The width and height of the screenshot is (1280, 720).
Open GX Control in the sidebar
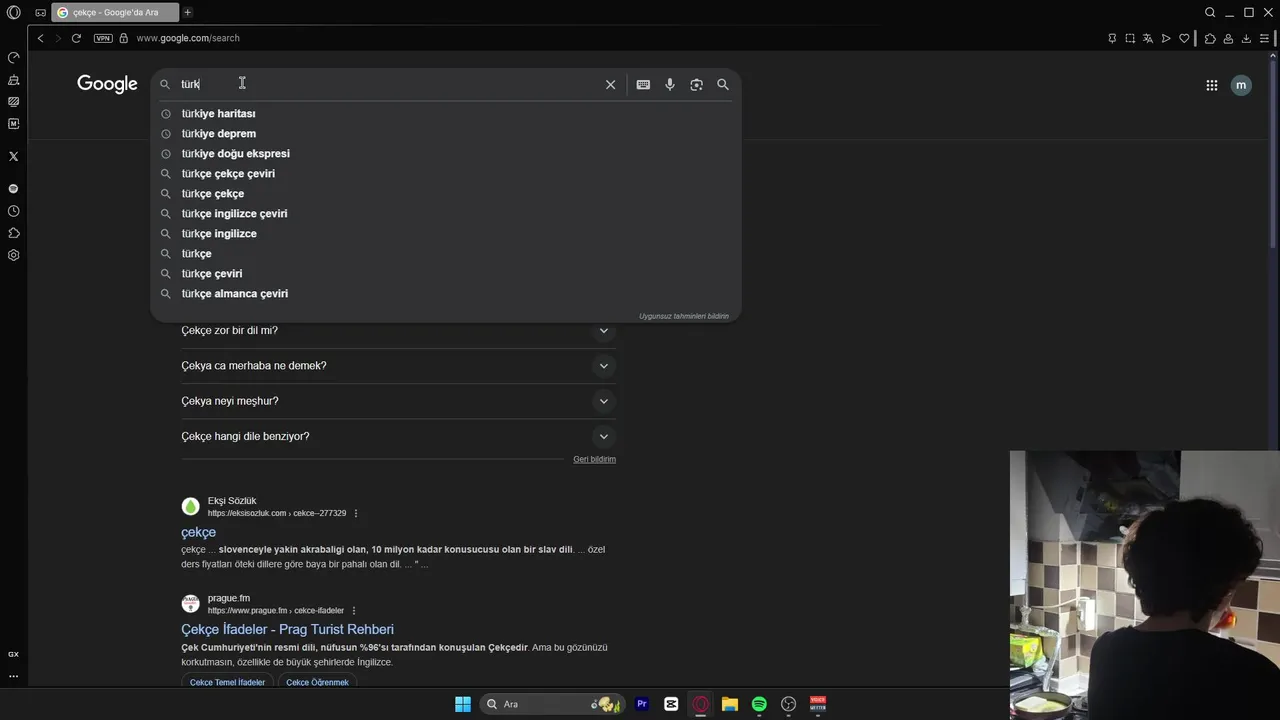(13, 58)
